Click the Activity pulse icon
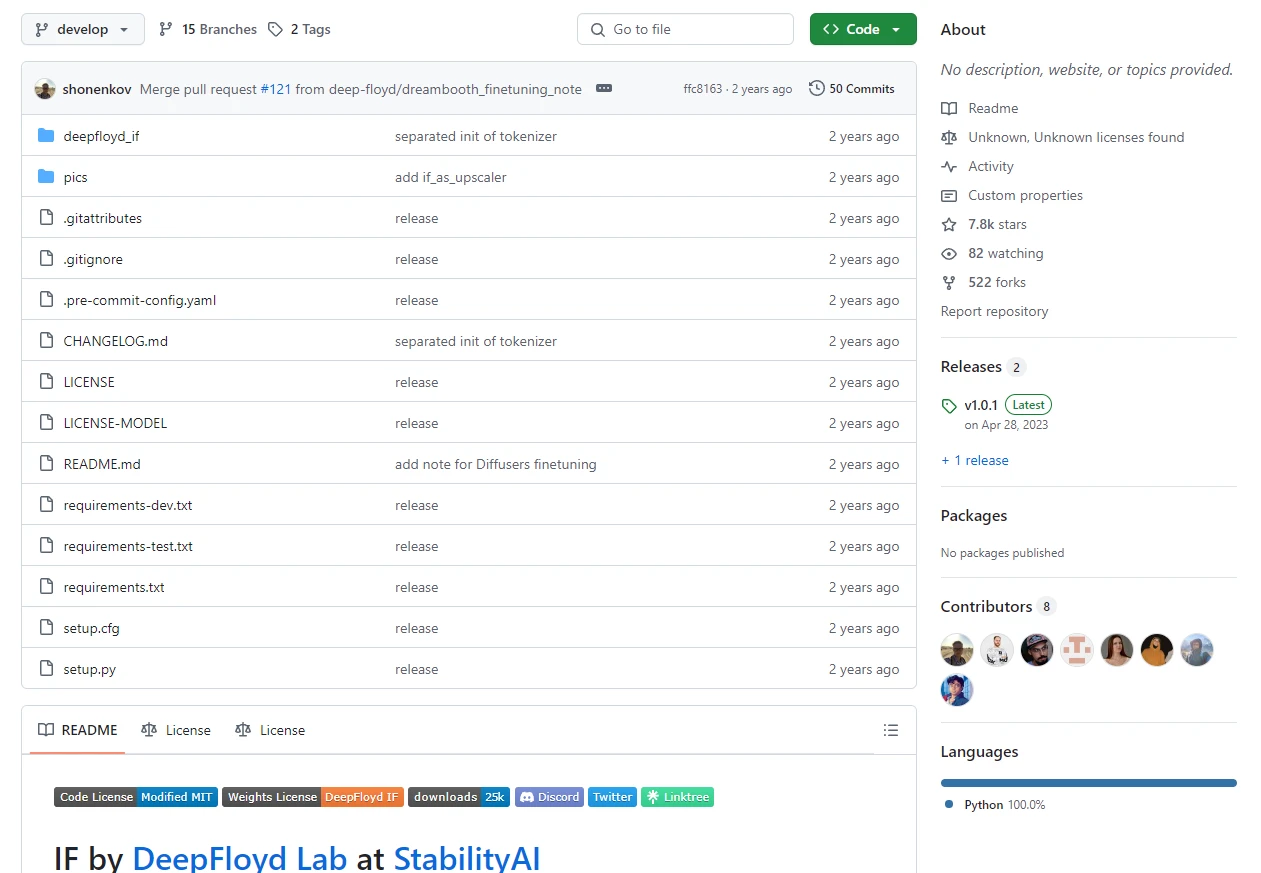This screenshot has height=873, width=1261. point(949,166)
